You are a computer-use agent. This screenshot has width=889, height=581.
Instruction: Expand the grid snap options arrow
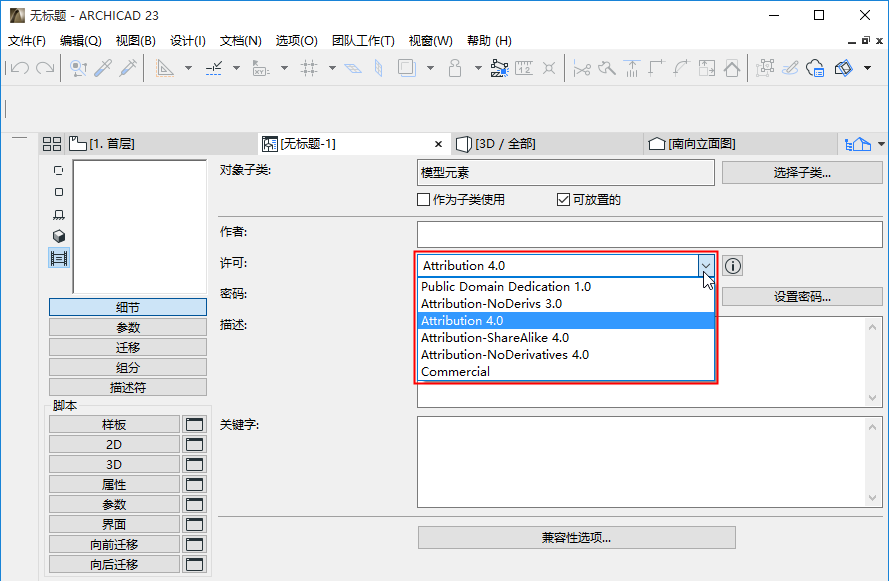click(333, 69)
